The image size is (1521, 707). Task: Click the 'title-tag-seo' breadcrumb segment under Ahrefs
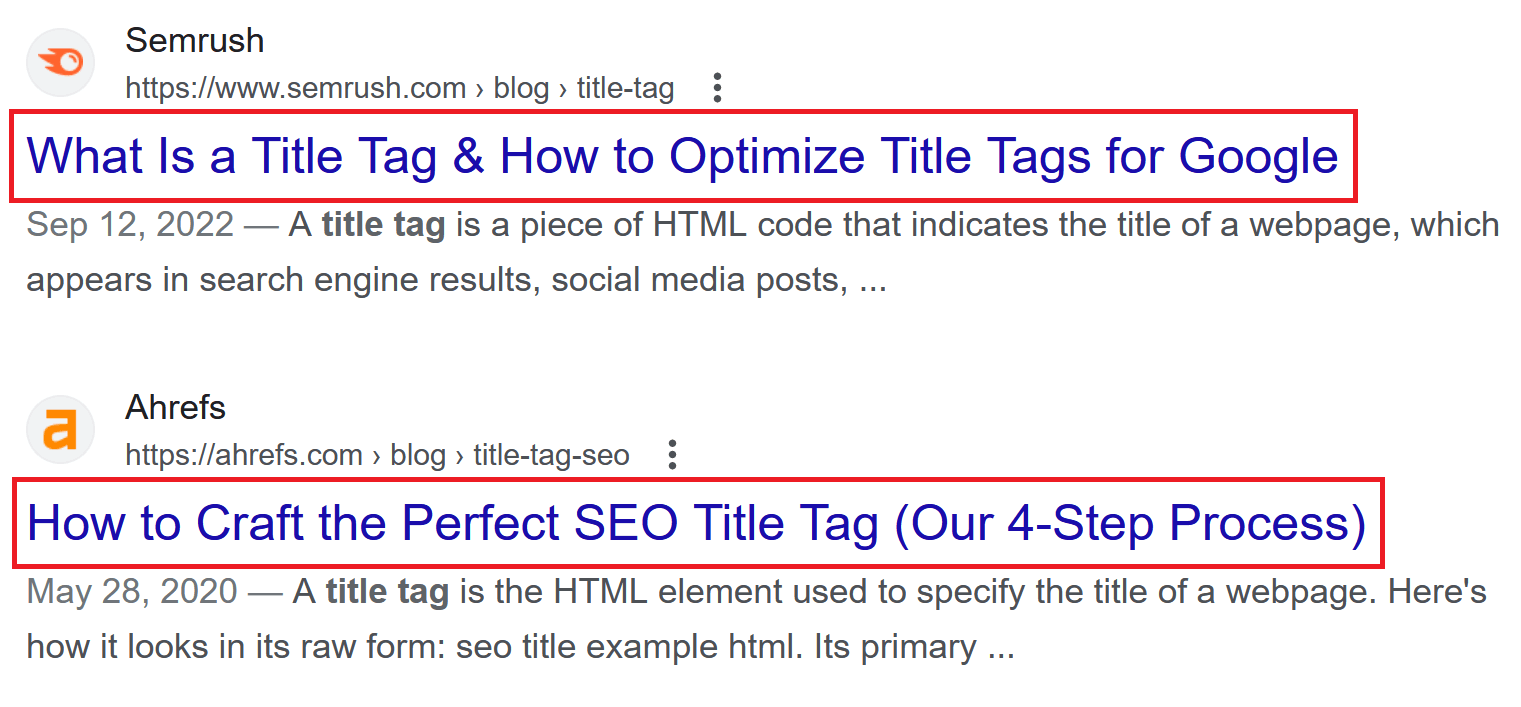(551, 456)
